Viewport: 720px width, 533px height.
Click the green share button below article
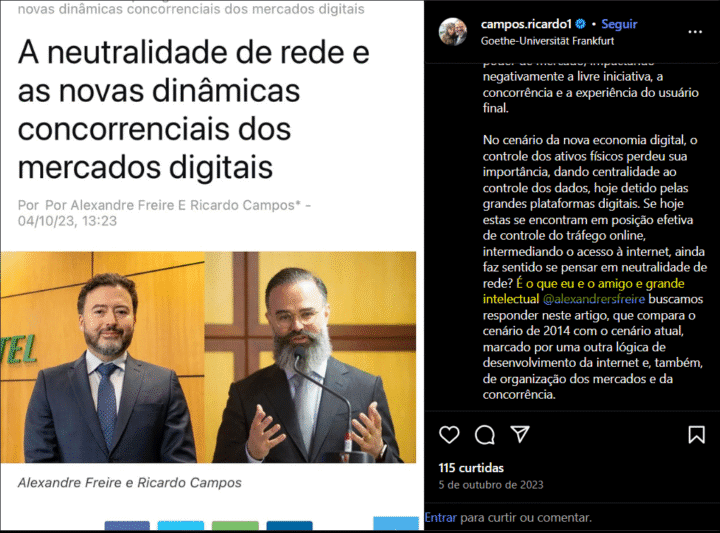(x=235, y=526)
